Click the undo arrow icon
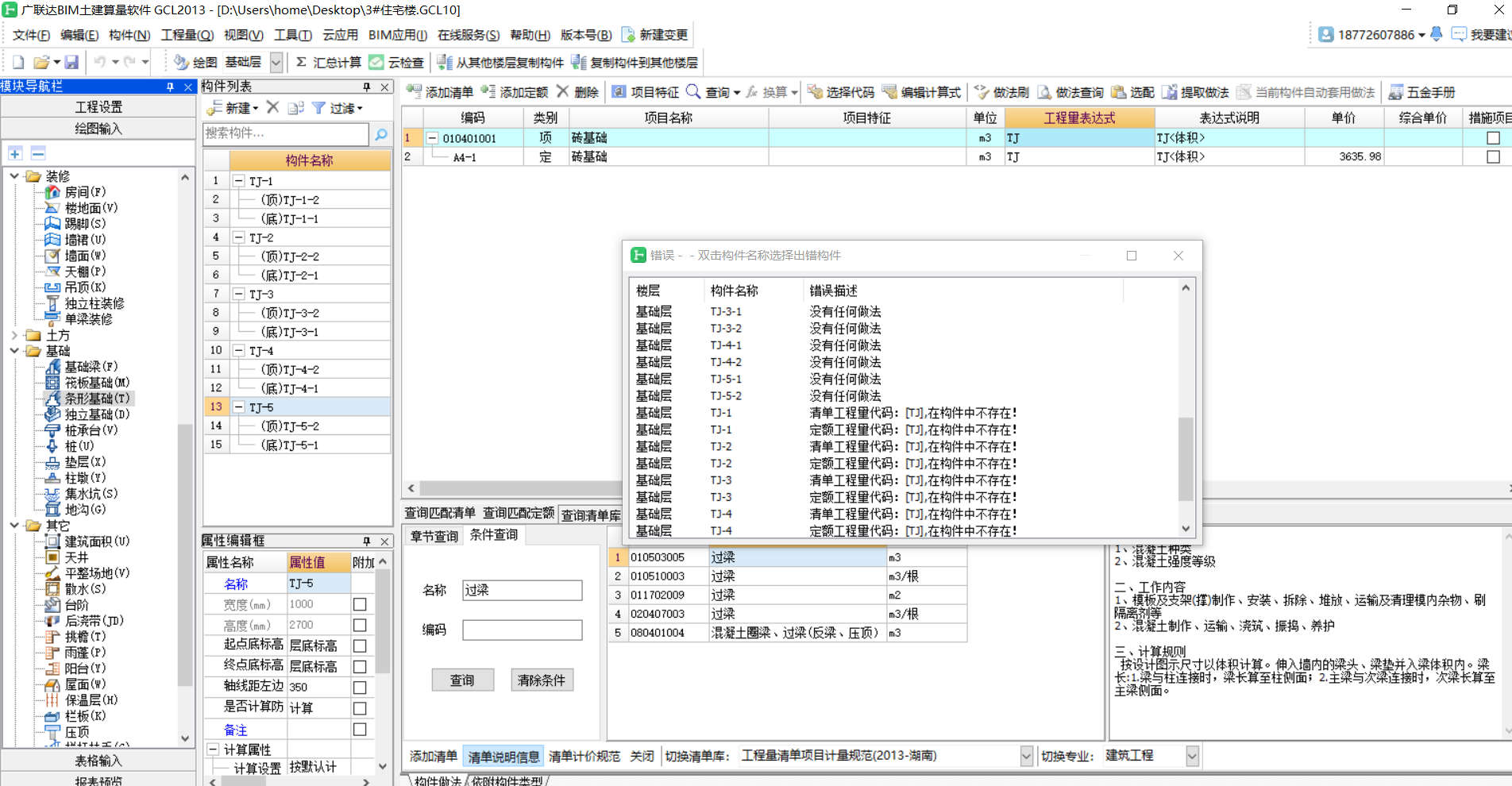1512x786 pixels. point(99,62)
